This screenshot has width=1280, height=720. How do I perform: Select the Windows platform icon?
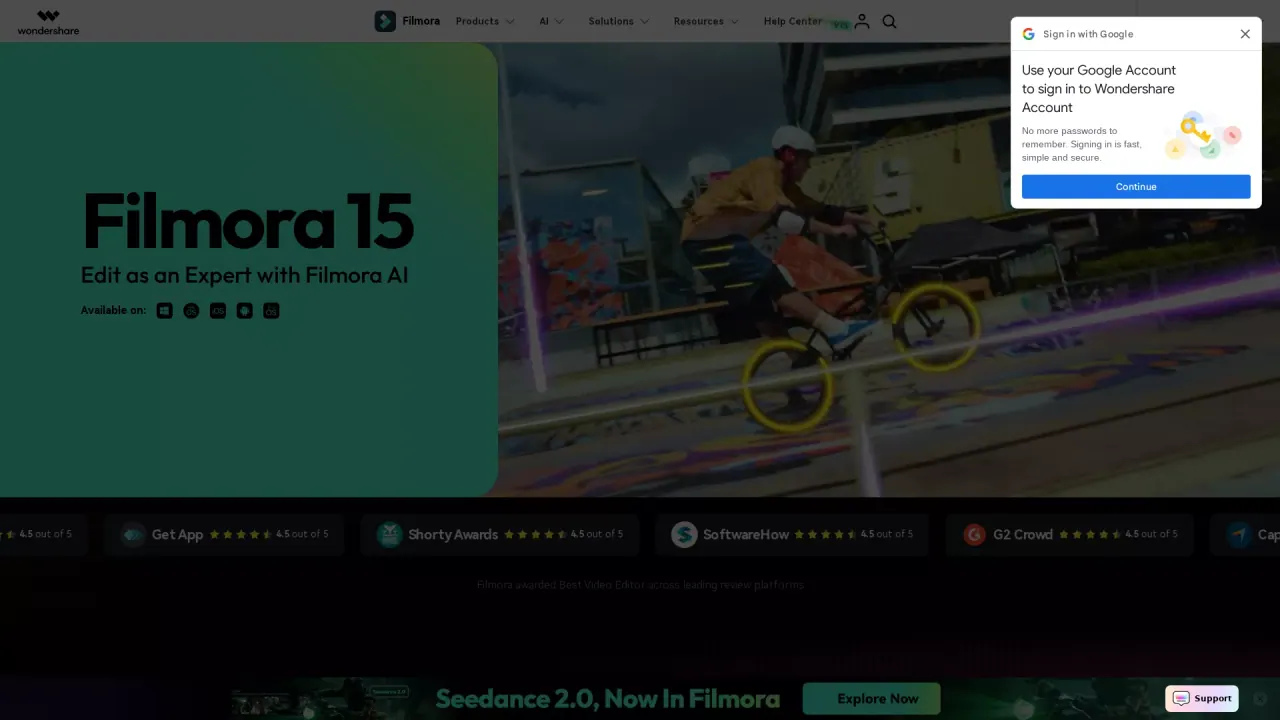(x=165, y=311)
